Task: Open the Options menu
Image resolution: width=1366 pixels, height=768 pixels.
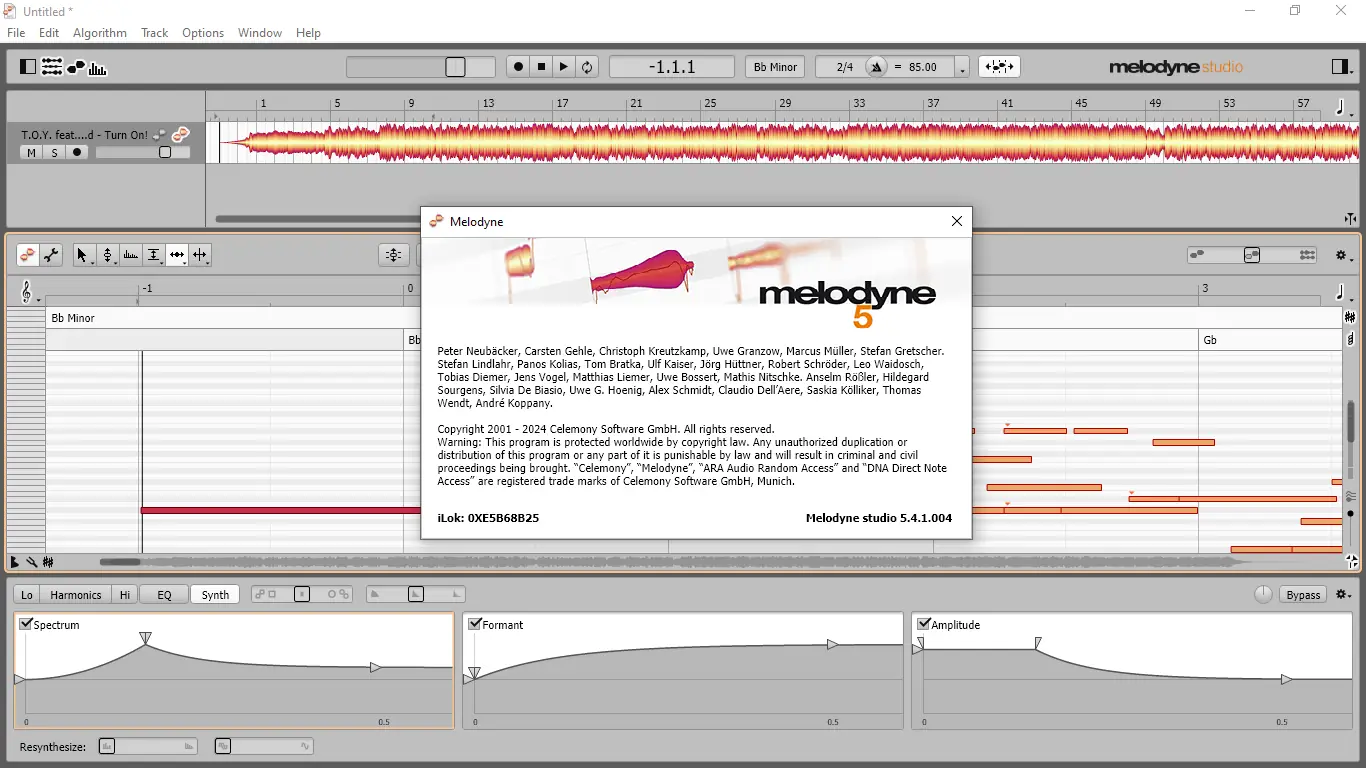Action: tap(203, 33)
